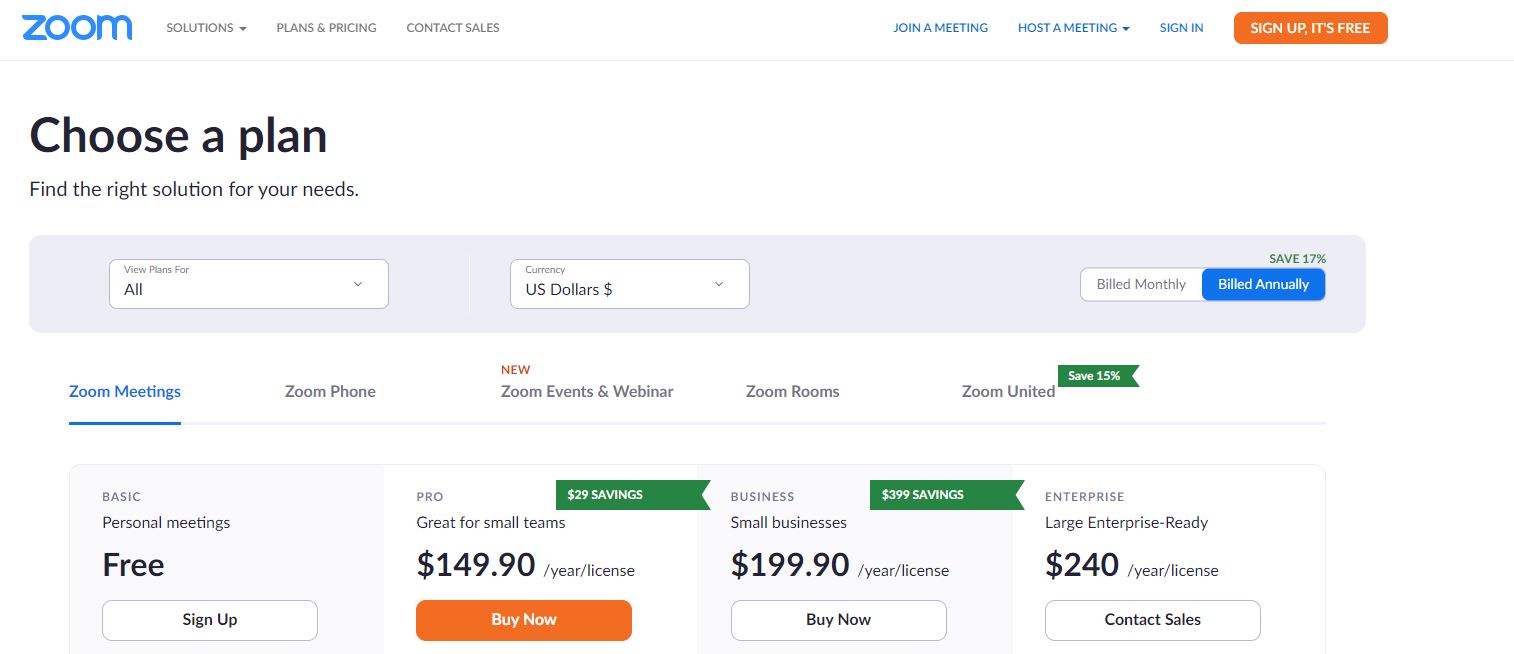The width and height of the screenshot is (1514, 654).
Task: Click 'Large Enterprise-Ready' description text
Action: click(1126, 522)
